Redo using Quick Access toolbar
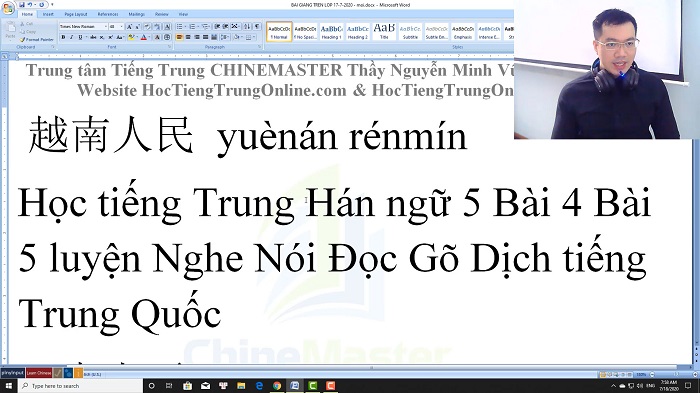The width and height of the screenshot is (700, 393). click(x=41, y=4)
